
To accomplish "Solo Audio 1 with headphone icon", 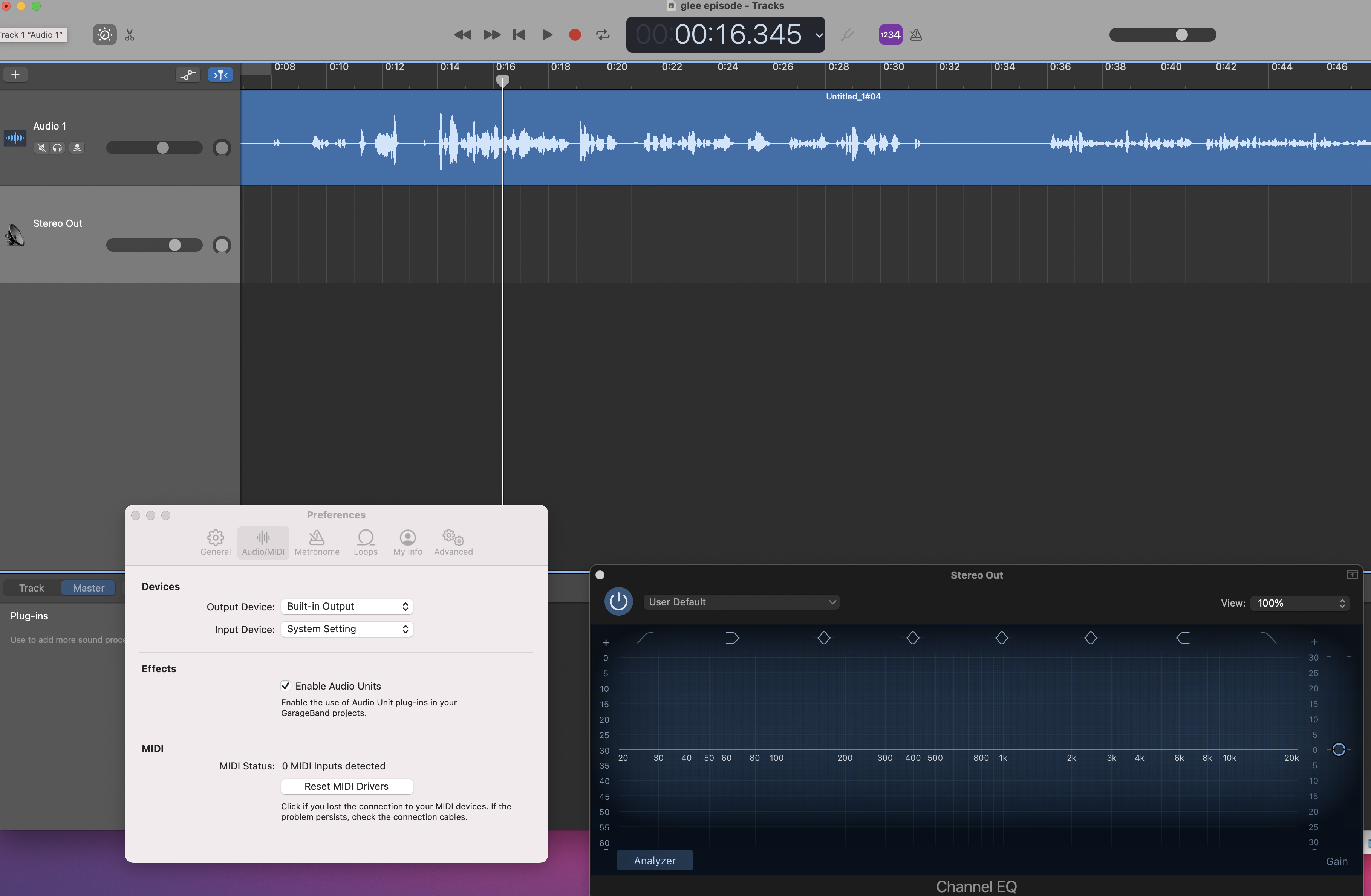I will [x=57, y=148].
